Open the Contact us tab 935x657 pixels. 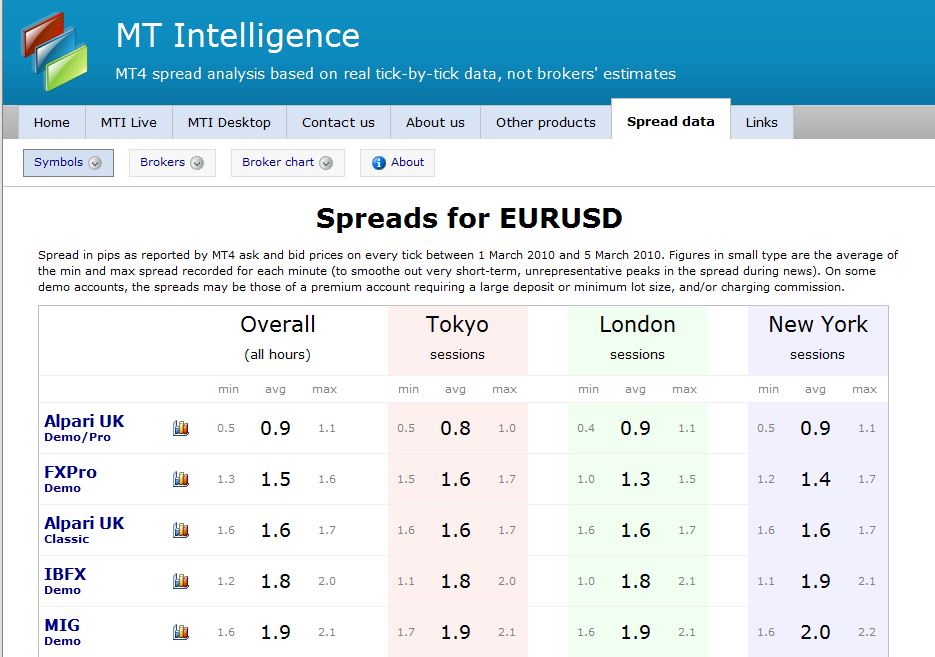pyautogui.click(x=338, y=122)
